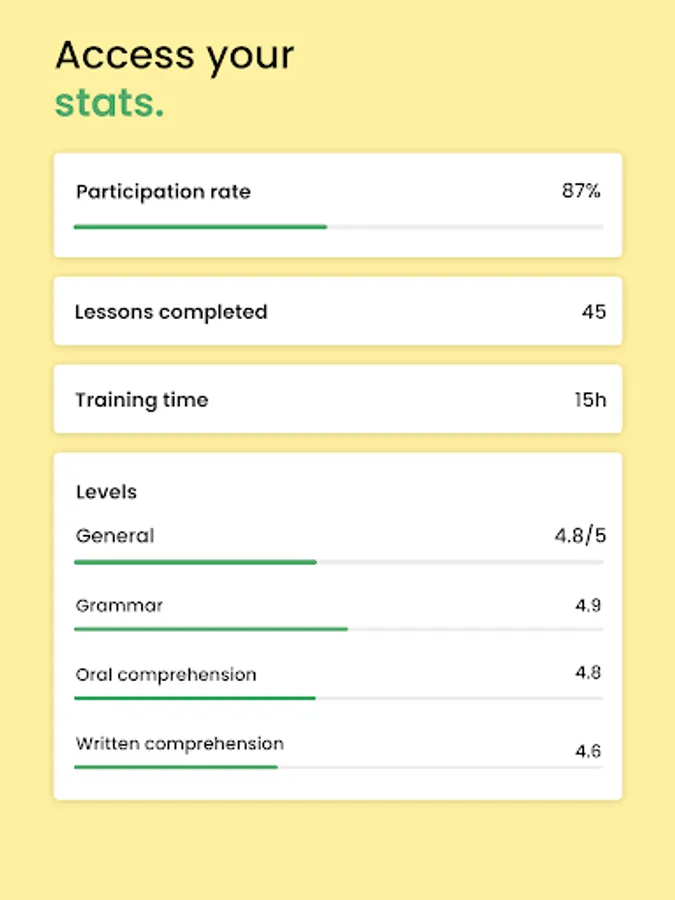The width and height of the screenshot is (675, 900).
Task: Click the Oral comprehension progress bar
Action: [x=338, y=698]
